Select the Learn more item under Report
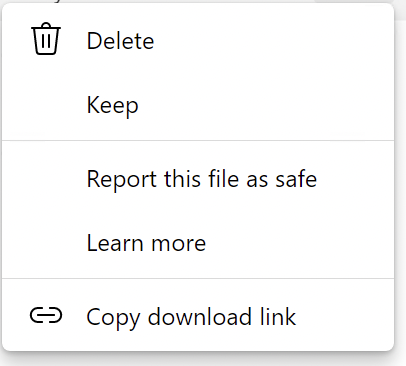This screenshot has height=366, width=406. [198, 243]
